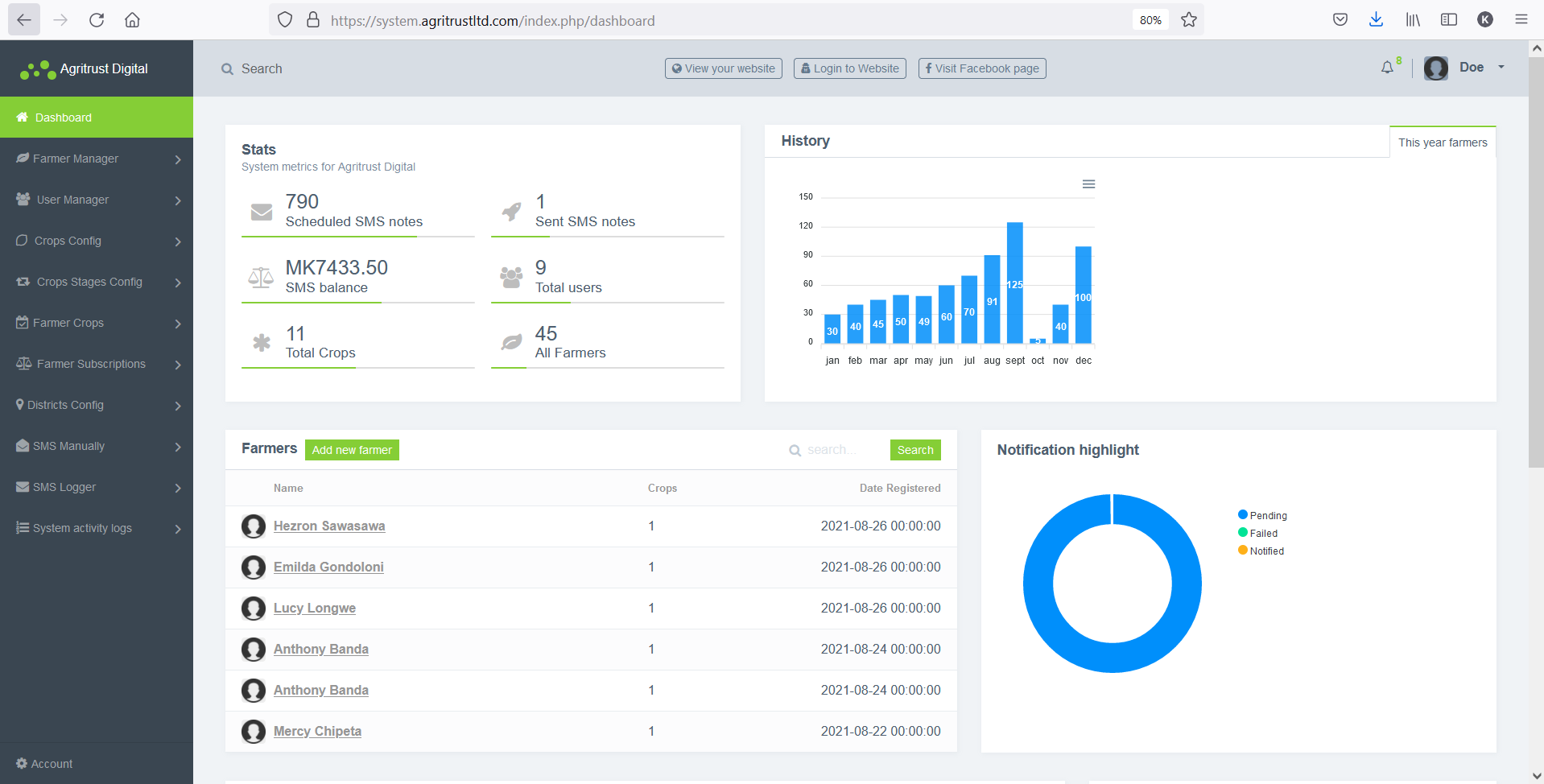Click the header search magnifier icon
Viewport: 1544px width, 784px height.
(227, 69)
